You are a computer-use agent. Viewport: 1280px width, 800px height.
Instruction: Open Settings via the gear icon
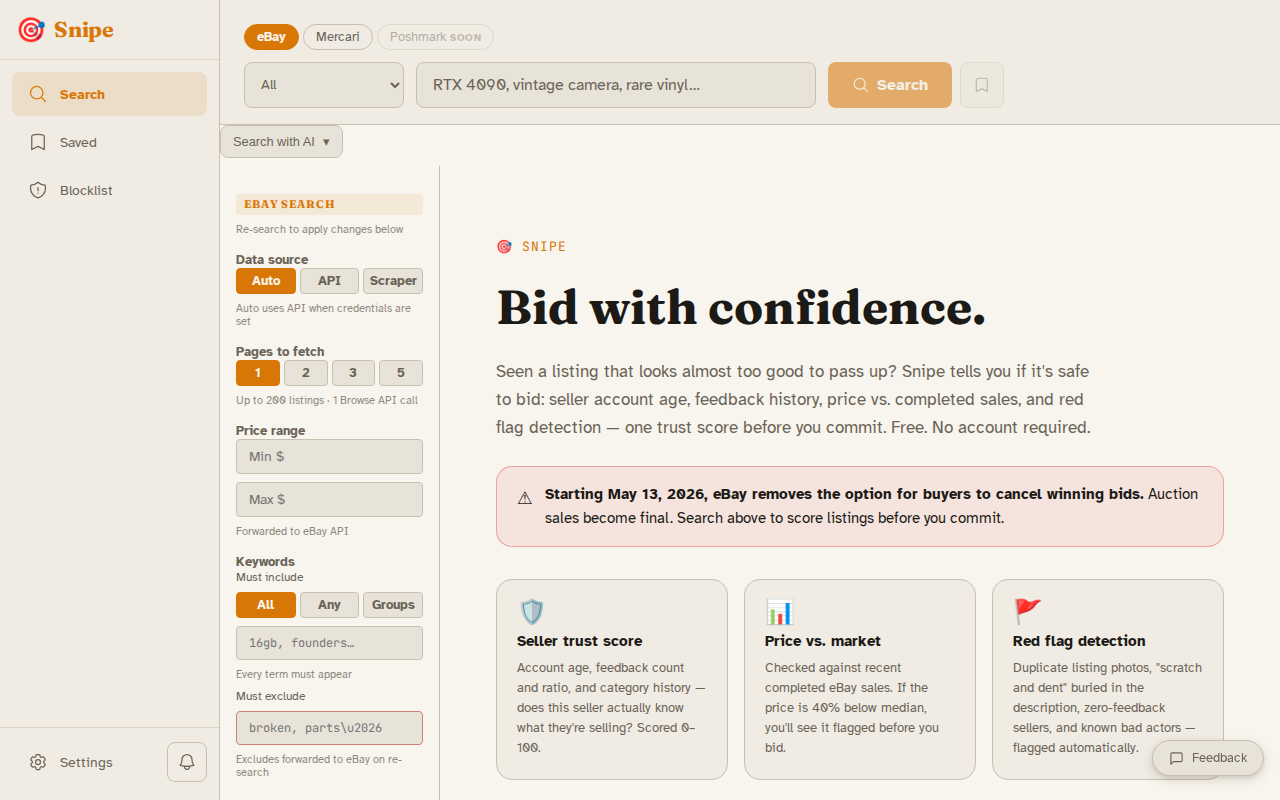click(38, 762)
